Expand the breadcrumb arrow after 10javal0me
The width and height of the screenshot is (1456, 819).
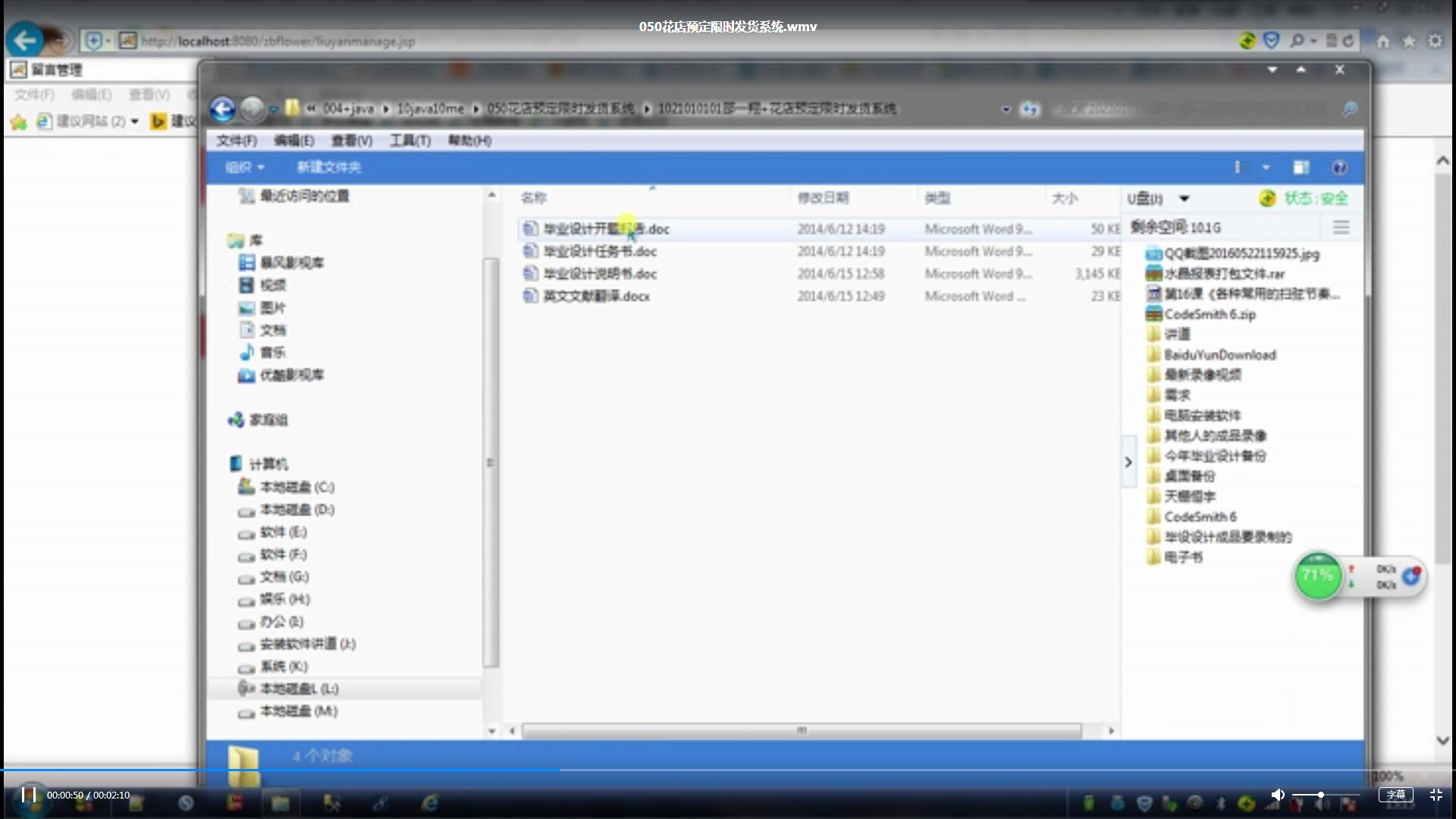(x=476, y=109)
